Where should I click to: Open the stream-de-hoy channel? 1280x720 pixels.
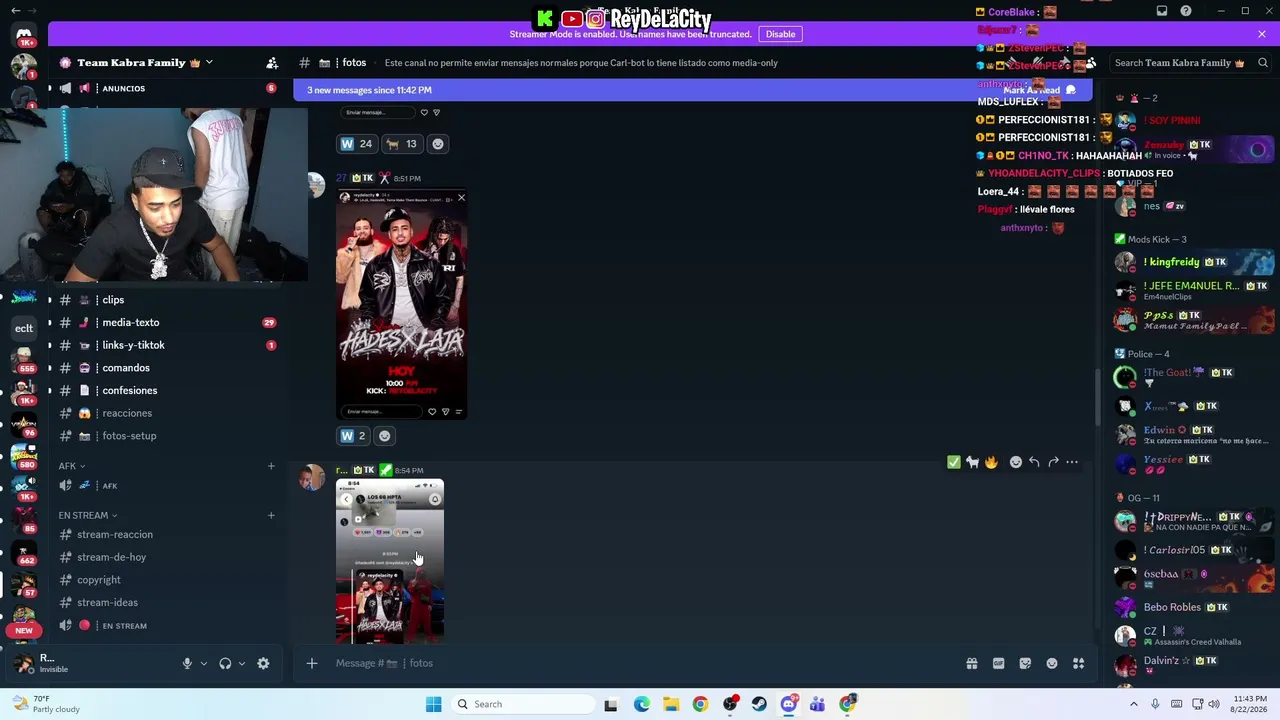(167, 558)
